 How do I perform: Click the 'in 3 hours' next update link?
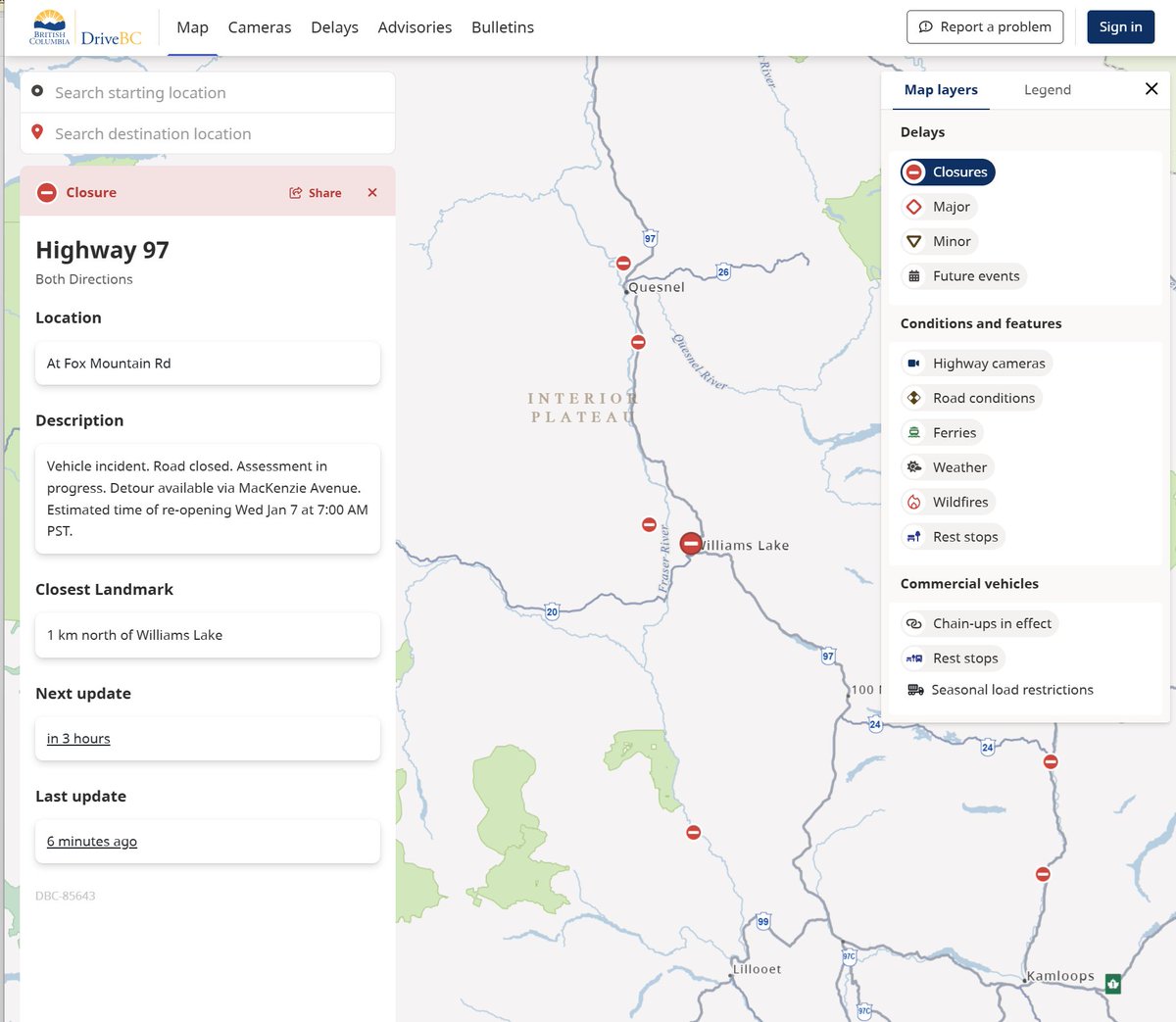coord(78,739)
